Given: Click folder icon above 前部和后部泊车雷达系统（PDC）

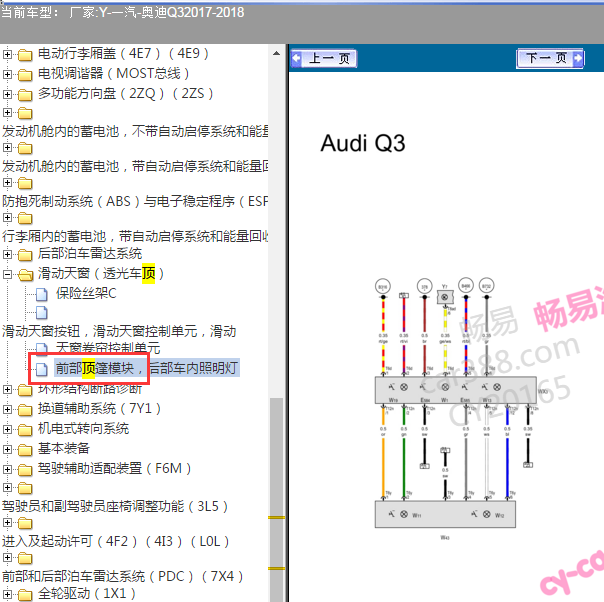Looking at the screenshot, I should pos(25,558).
